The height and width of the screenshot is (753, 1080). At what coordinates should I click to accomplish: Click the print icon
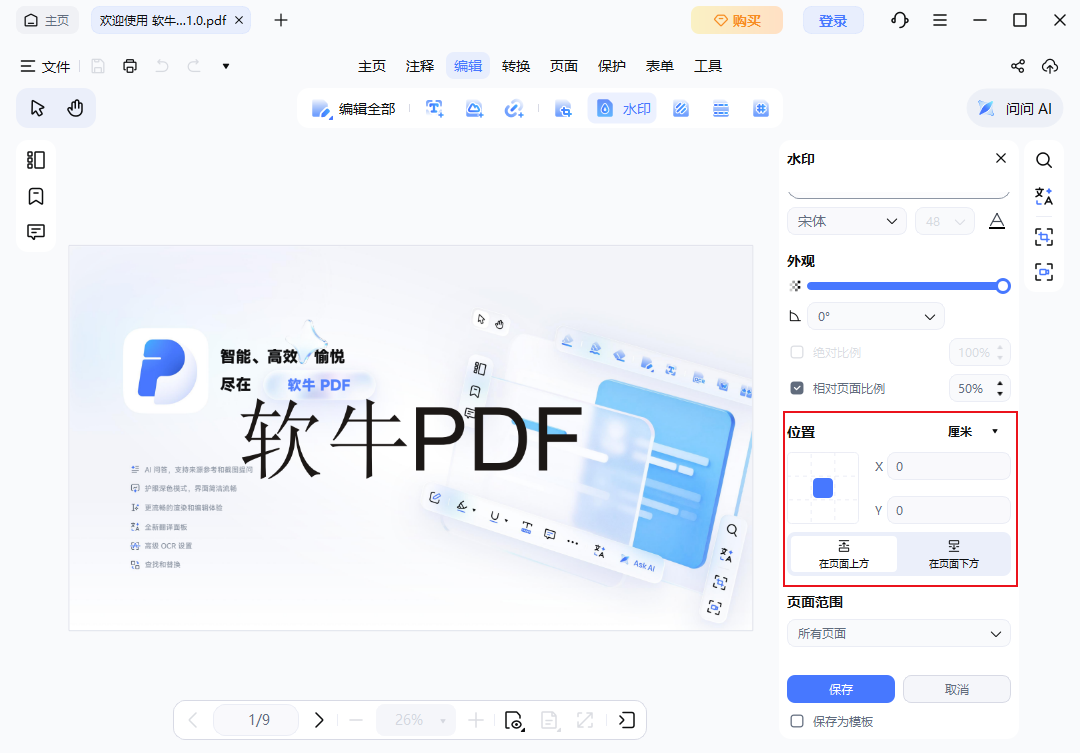point(129,66)
